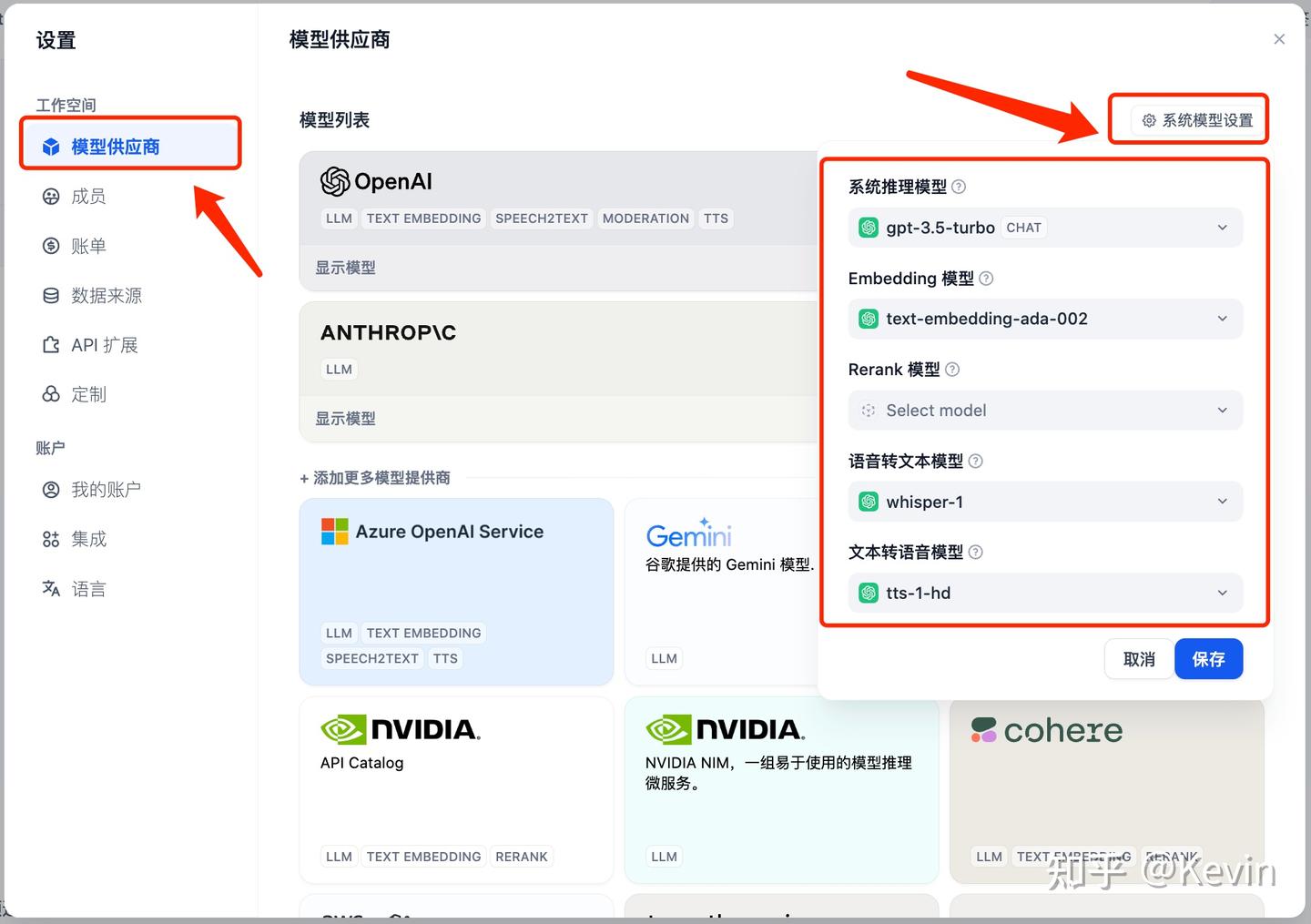Screen dimensions: 1311x924
Task: Click the Microsoft Azure logo icon
Action: pos(334,532)
